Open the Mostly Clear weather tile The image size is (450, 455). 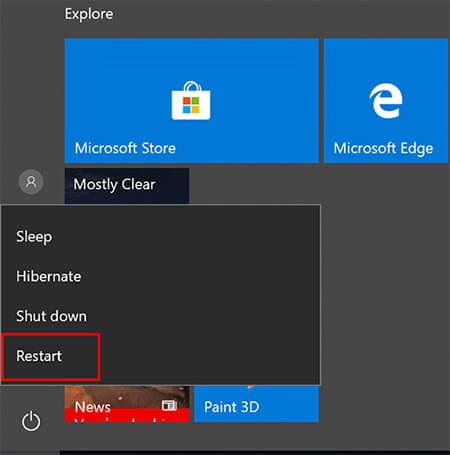point(127,186)
